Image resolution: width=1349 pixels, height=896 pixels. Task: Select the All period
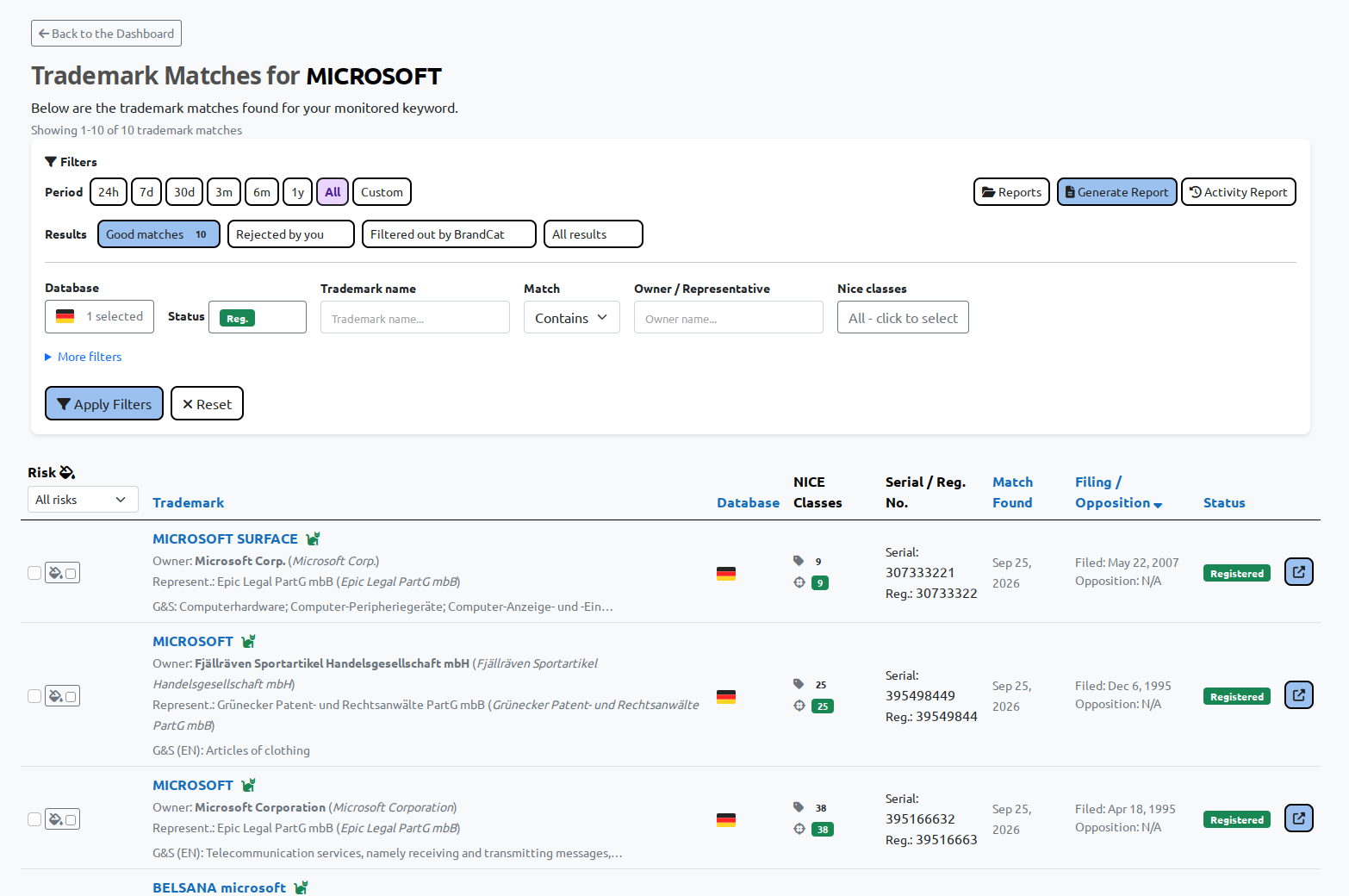tap(333, 192)
